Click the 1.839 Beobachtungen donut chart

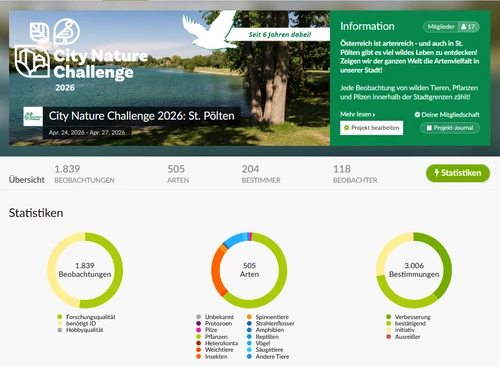click(85, 270)
